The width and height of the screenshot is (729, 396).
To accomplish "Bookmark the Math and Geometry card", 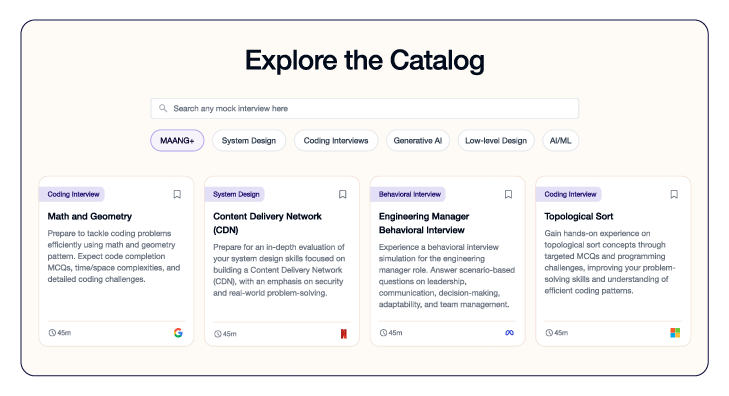I will [177, 194].
